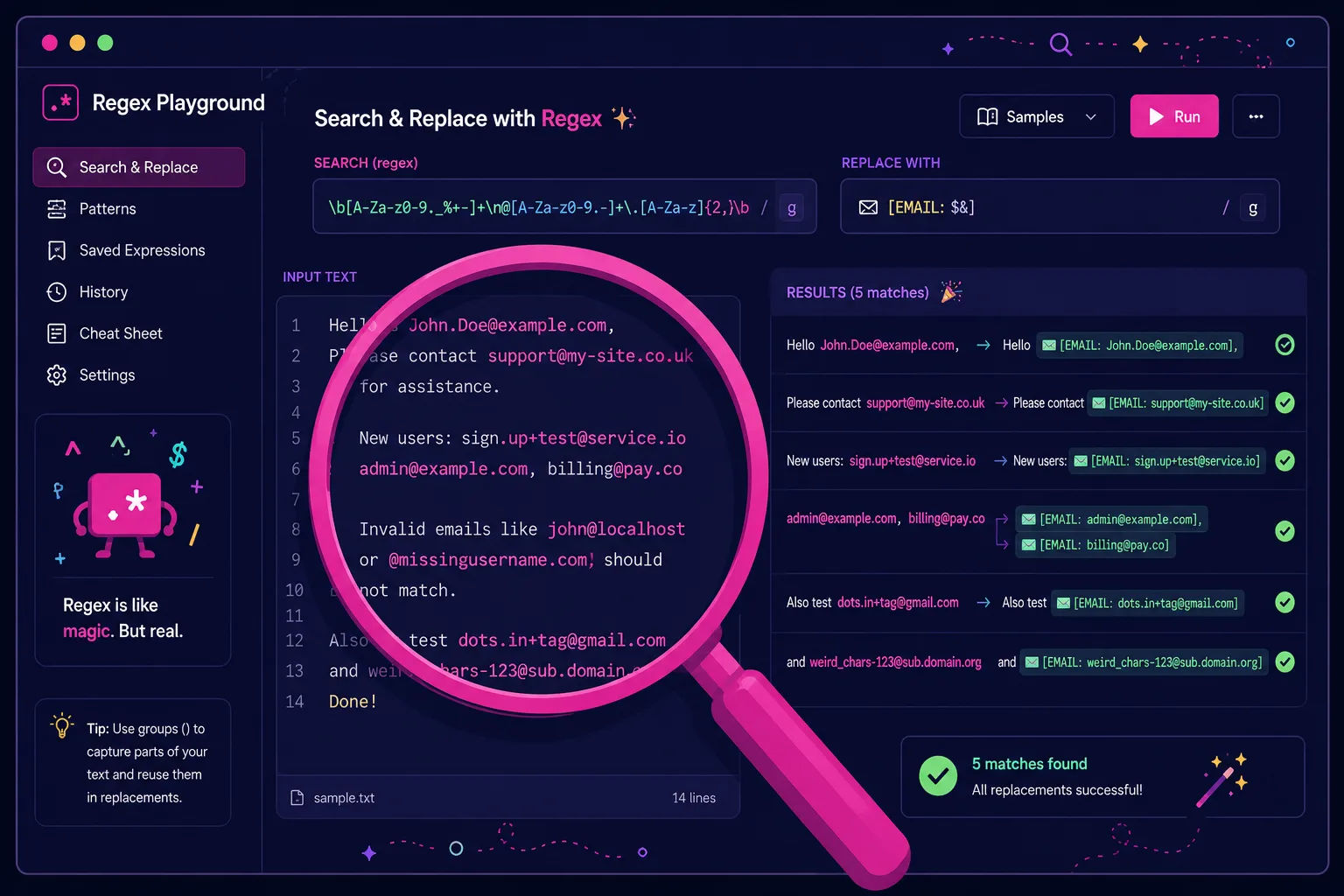Click the top bar search magnifier icon
Viewport: 1344px width, 896px height.
1060,44
